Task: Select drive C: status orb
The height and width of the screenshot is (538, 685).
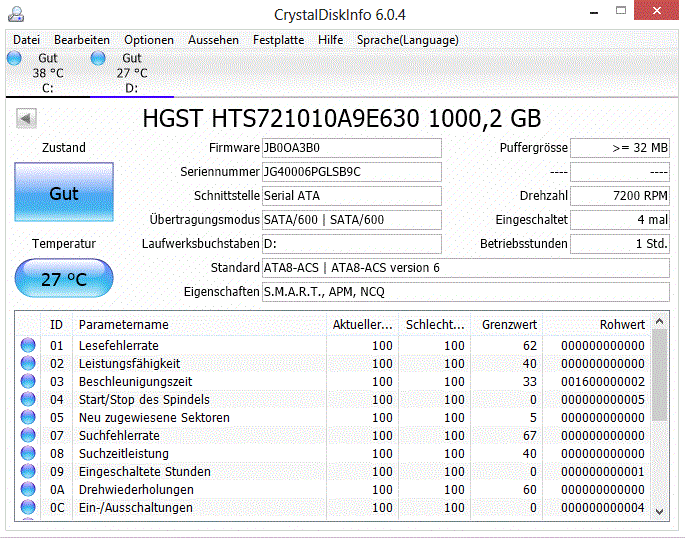Action: 14,58
